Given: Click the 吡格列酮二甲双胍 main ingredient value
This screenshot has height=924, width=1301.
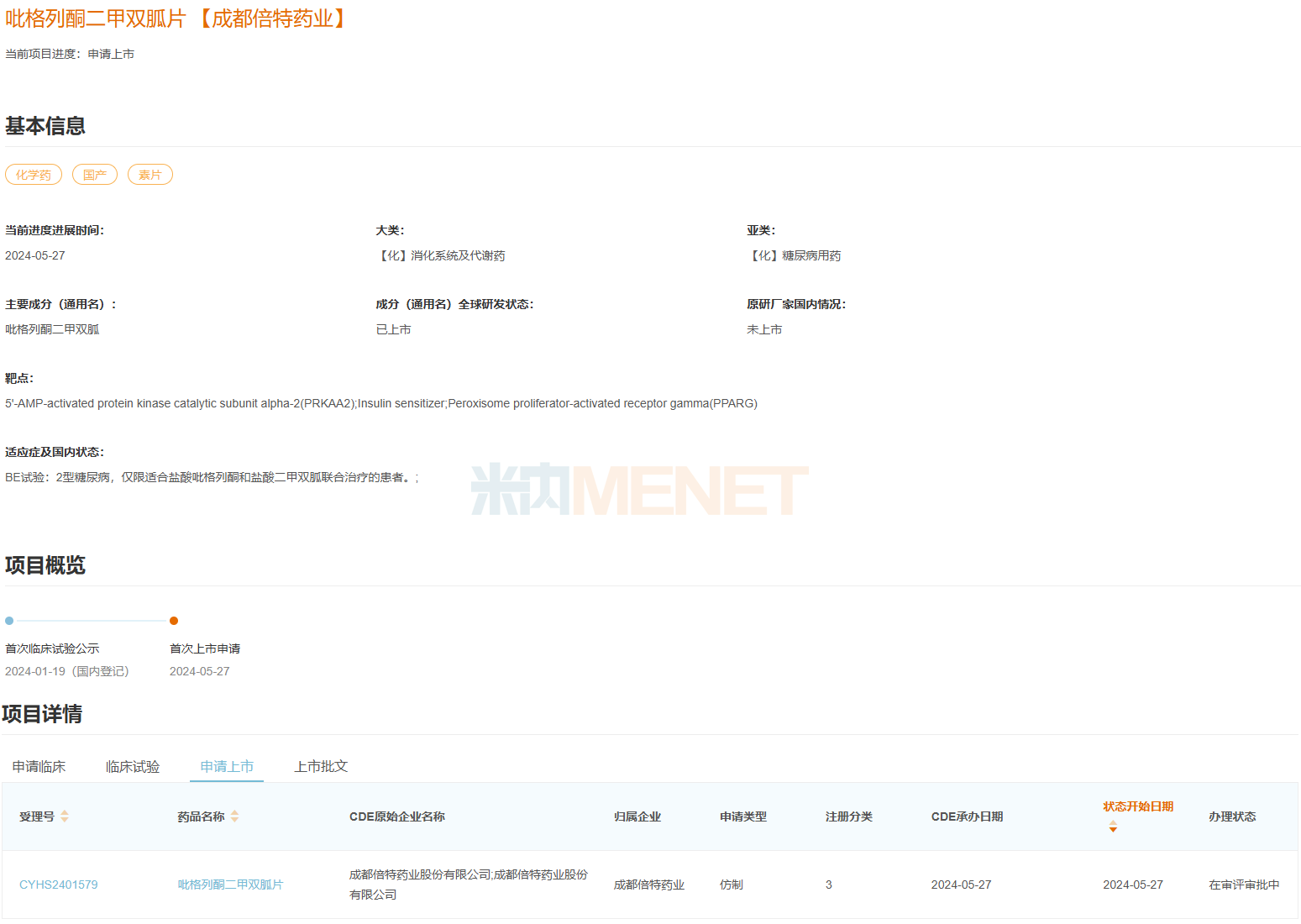Looking at the screenshot, I should click(52, 329).
